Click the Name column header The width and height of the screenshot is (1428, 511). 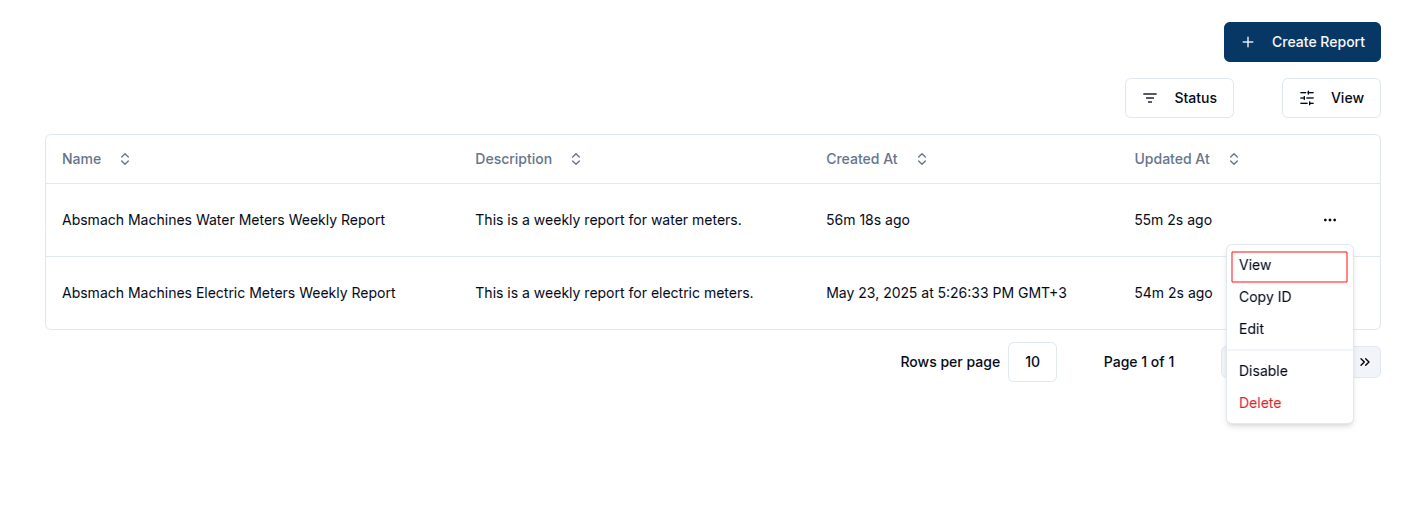(x=82, y=159)
